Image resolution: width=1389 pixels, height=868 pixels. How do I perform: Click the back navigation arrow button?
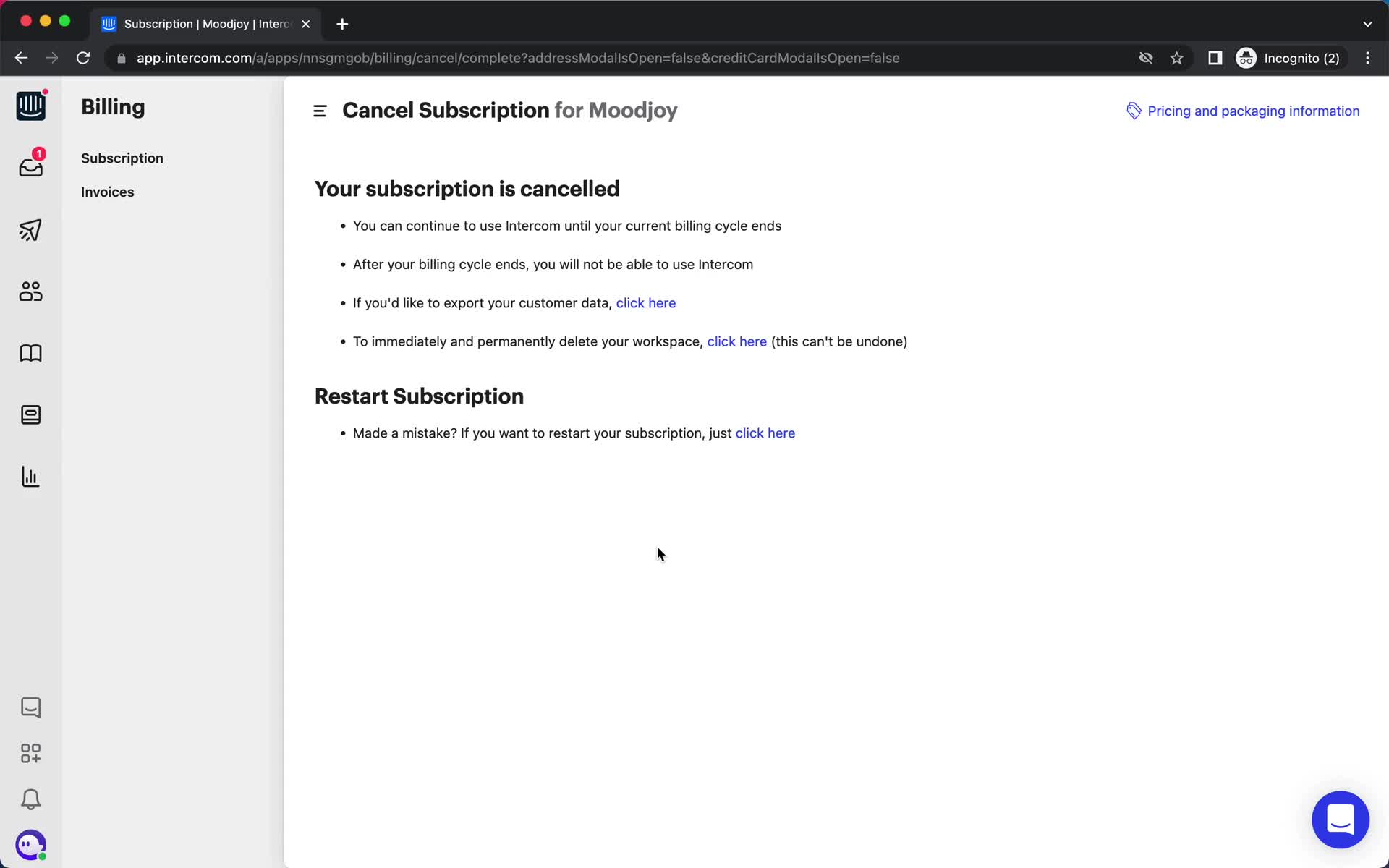[21, 58]
